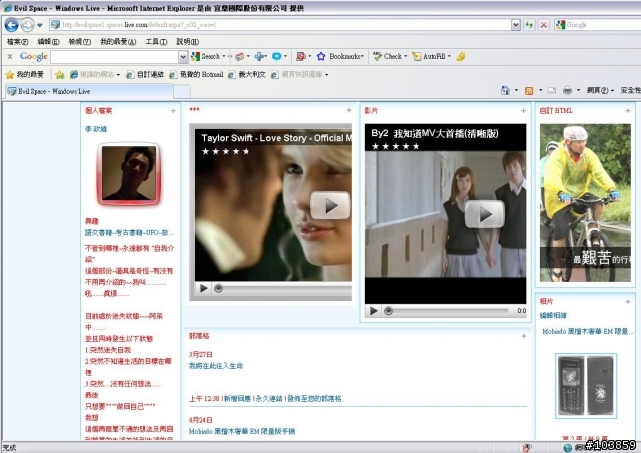Expand the 部落格 blog module plus icon

click(524, 336)
